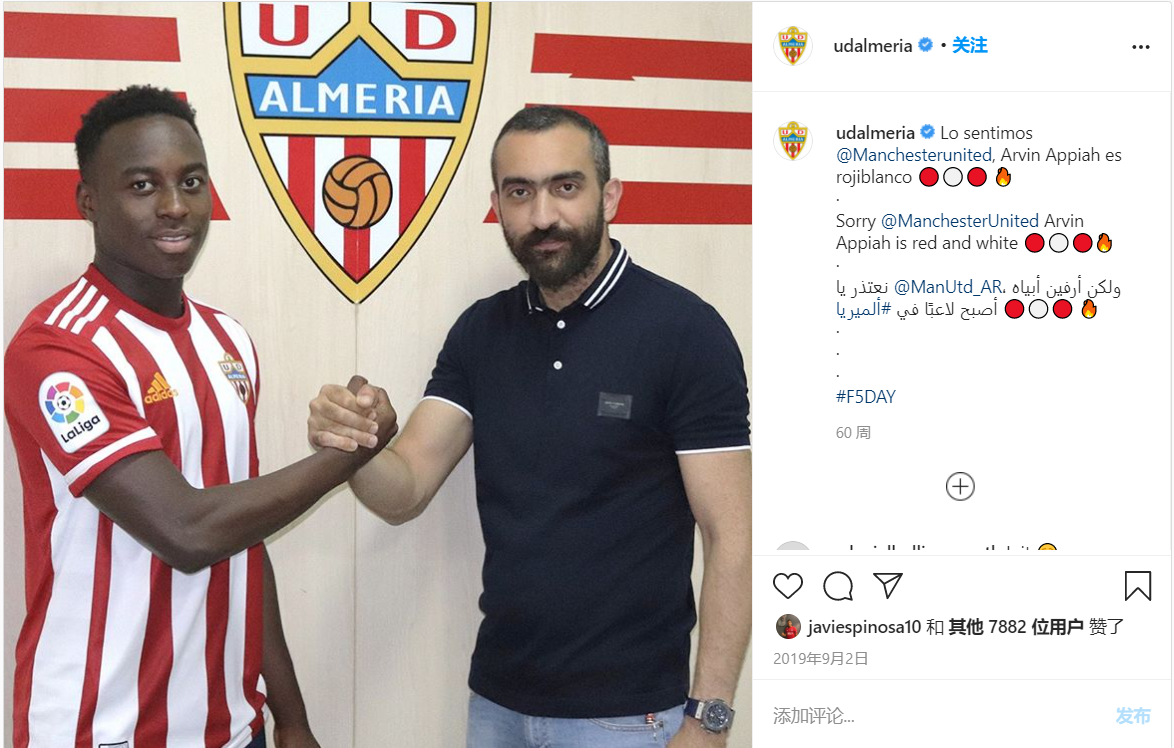Show the list of 7882 other likers
This screenshot has width=1174, height=748.
(1015, 627)
